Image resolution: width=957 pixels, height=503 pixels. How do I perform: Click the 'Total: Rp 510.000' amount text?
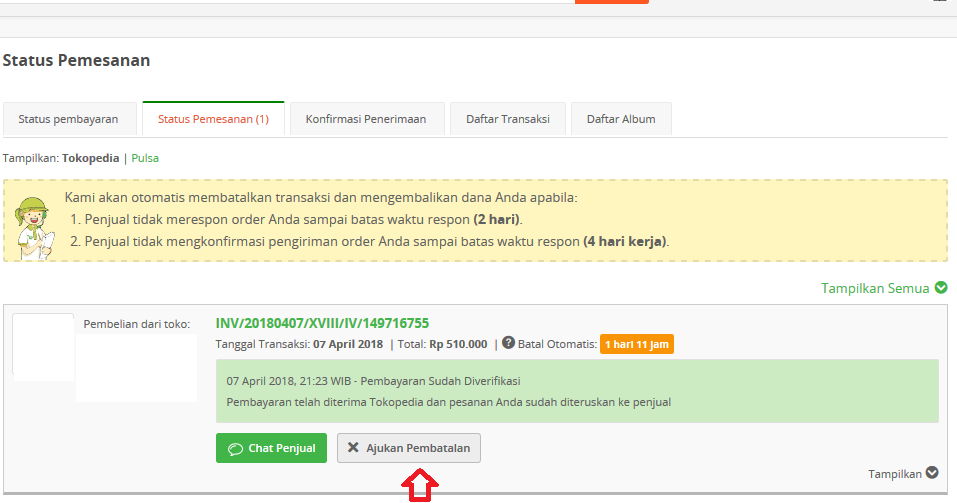[x=442, y=344]
